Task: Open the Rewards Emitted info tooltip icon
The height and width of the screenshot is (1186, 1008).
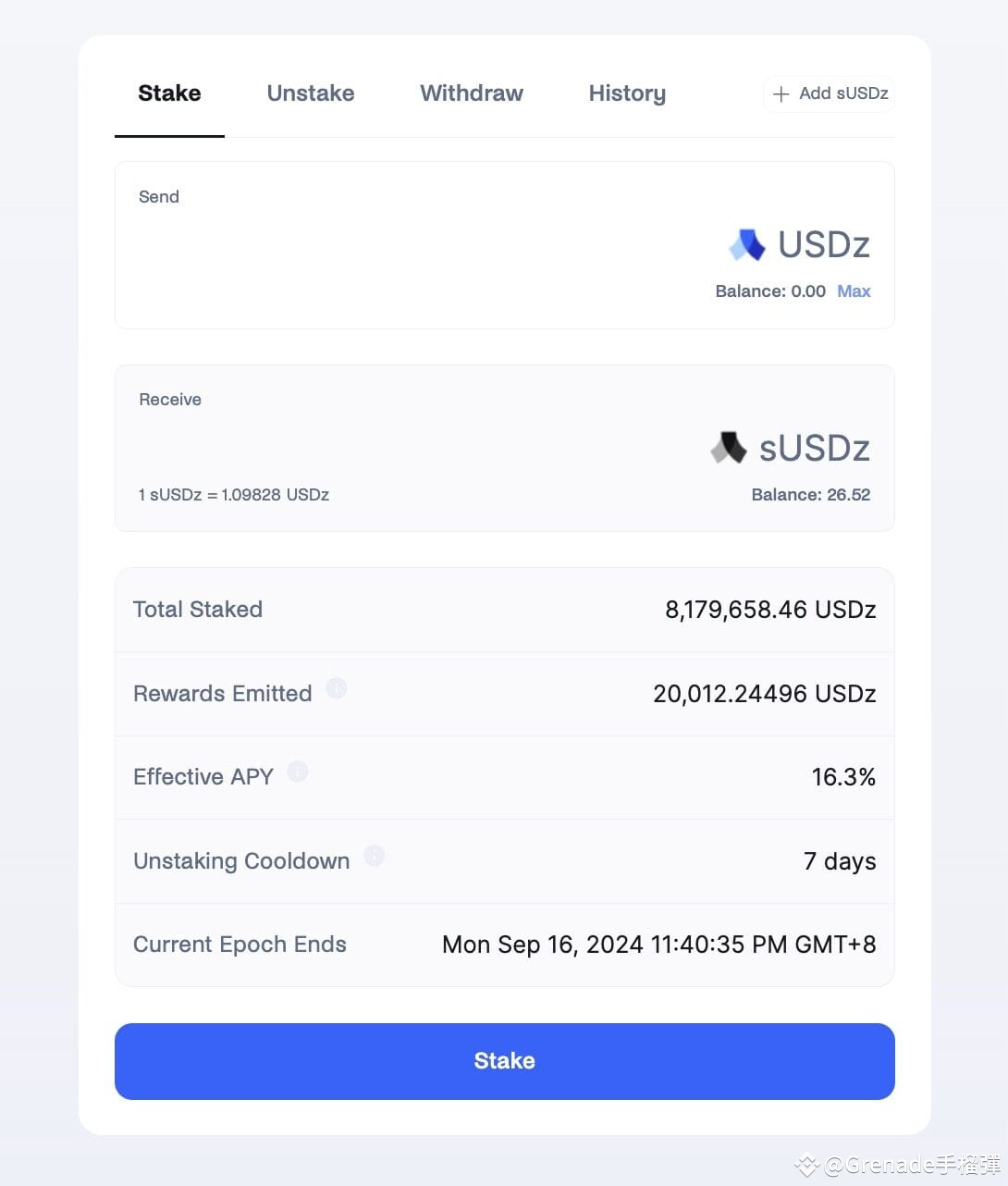Action: (337, 688)
